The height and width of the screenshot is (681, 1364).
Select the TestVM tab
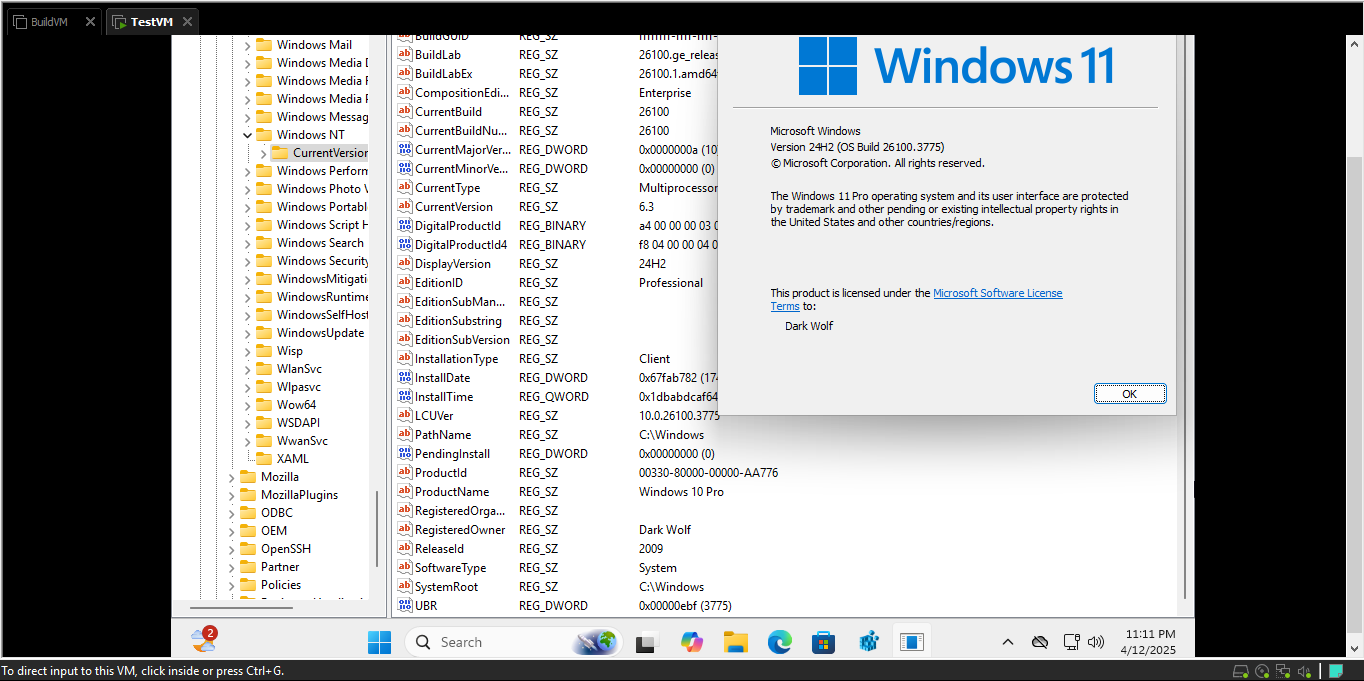[x=150, y=22]
